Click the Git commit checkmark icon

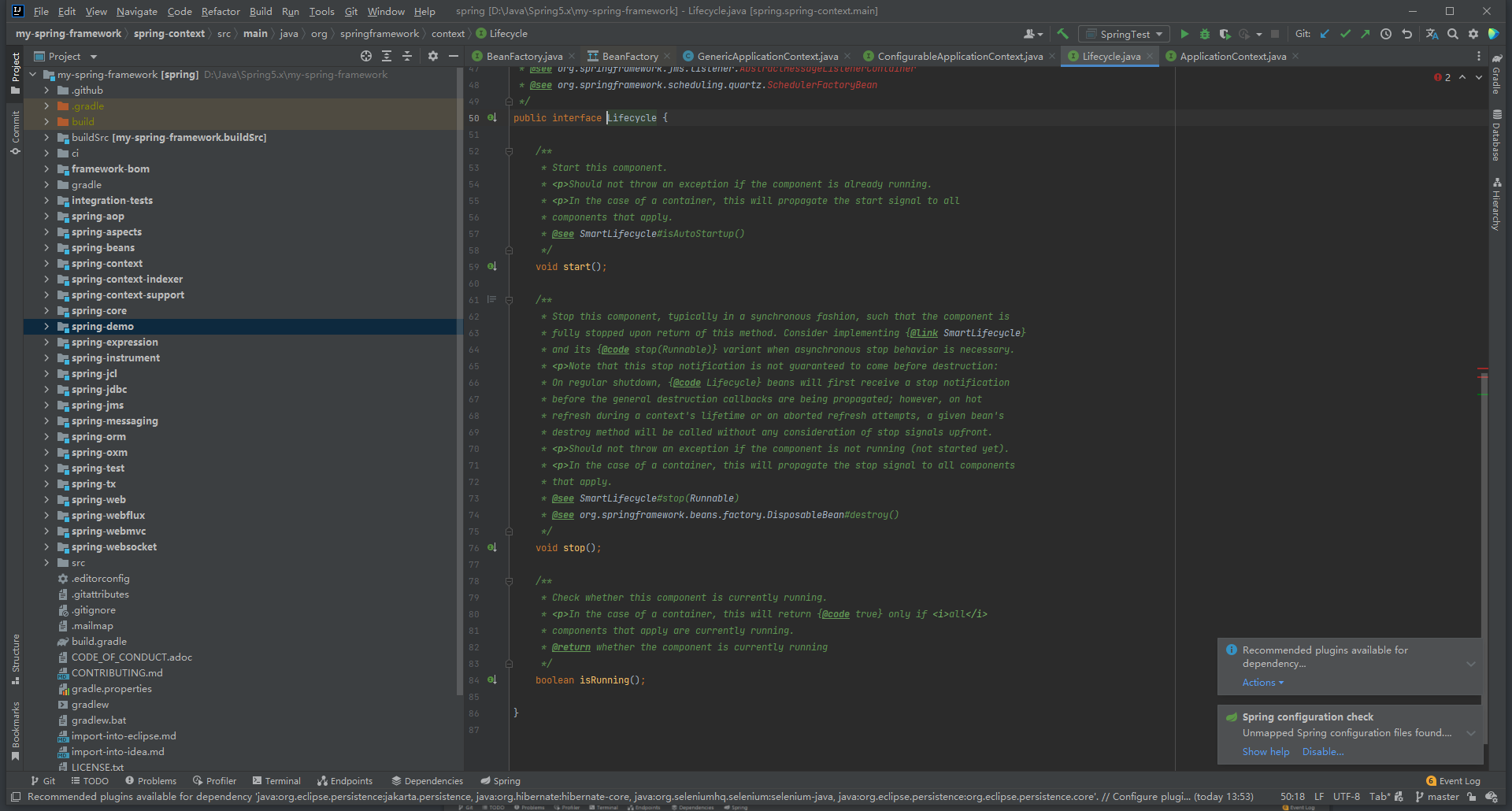pos(1345,34)
